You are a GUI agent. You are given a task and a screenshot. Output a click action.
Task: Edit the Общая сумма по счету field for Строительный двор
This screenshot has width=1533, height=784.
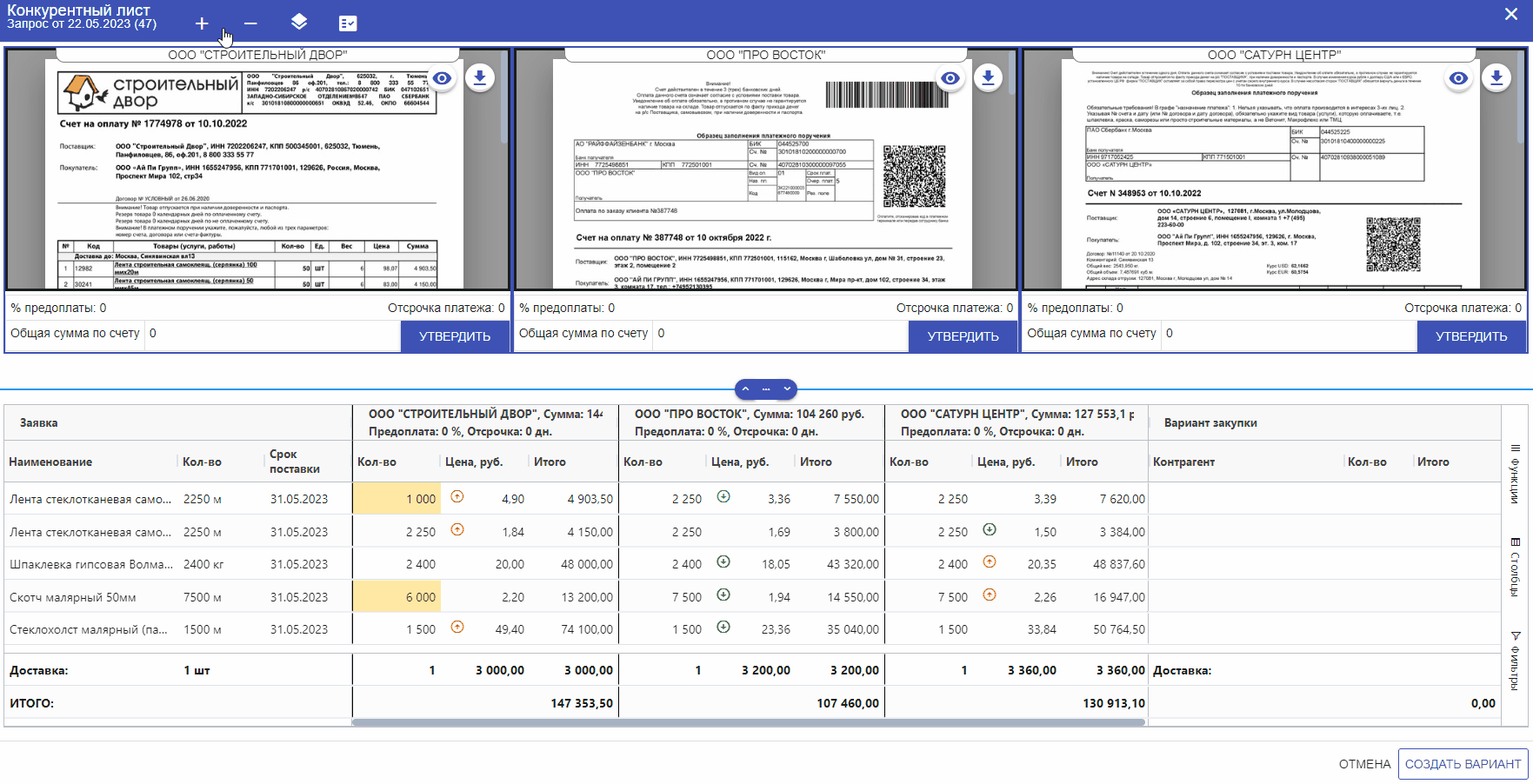[x=272, y=334]
